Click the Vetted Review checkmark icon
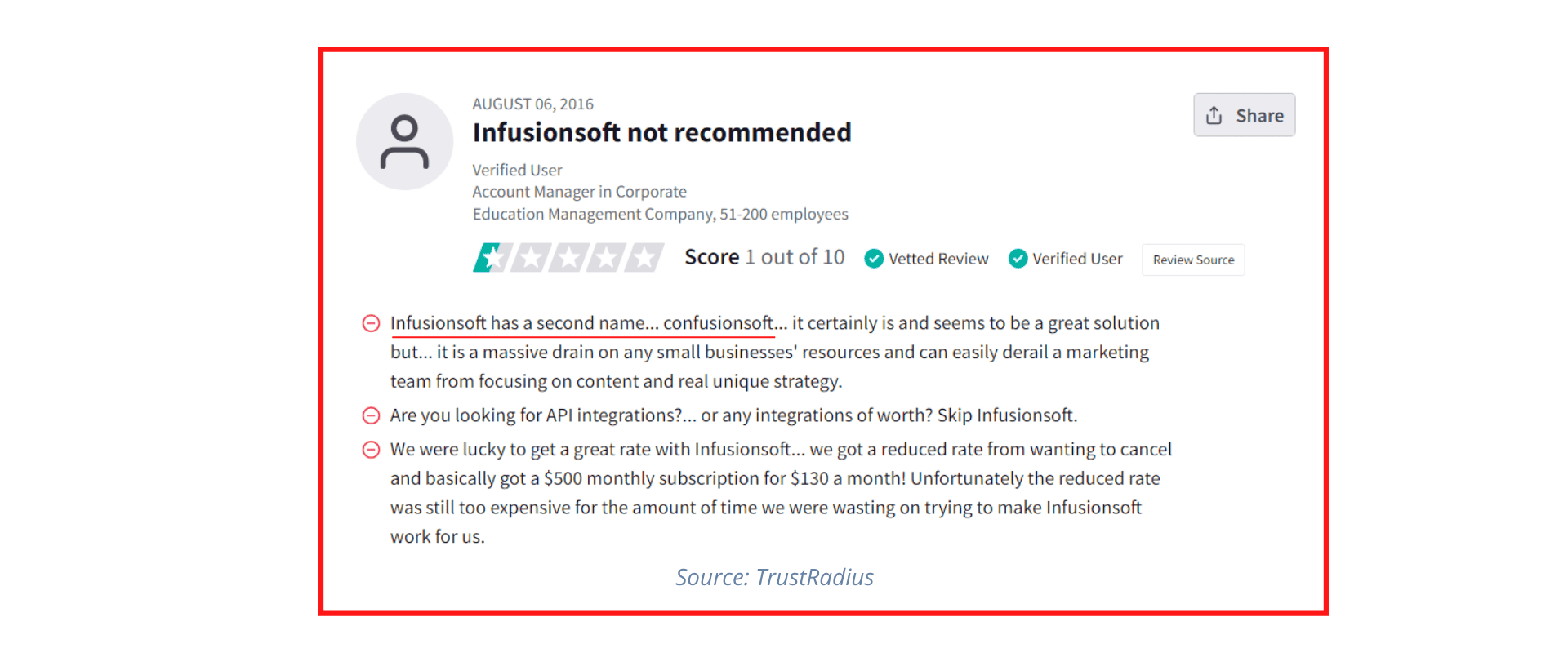This screenshot has width=1568, height=666. [874, 259]
